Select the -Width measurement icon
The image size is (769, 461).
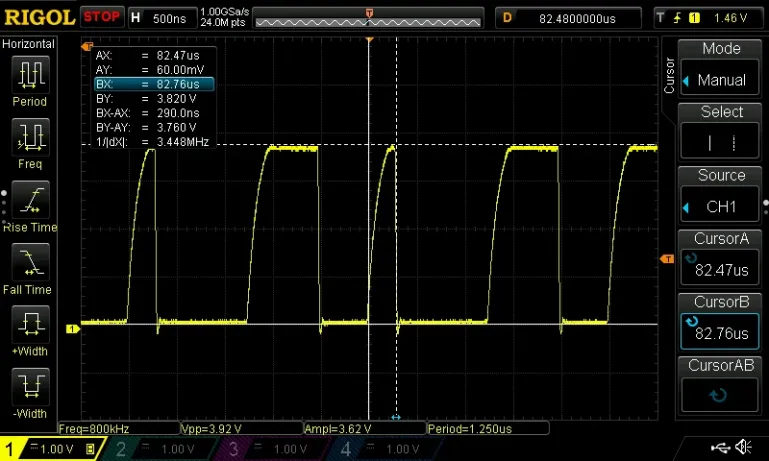[30, 386]
